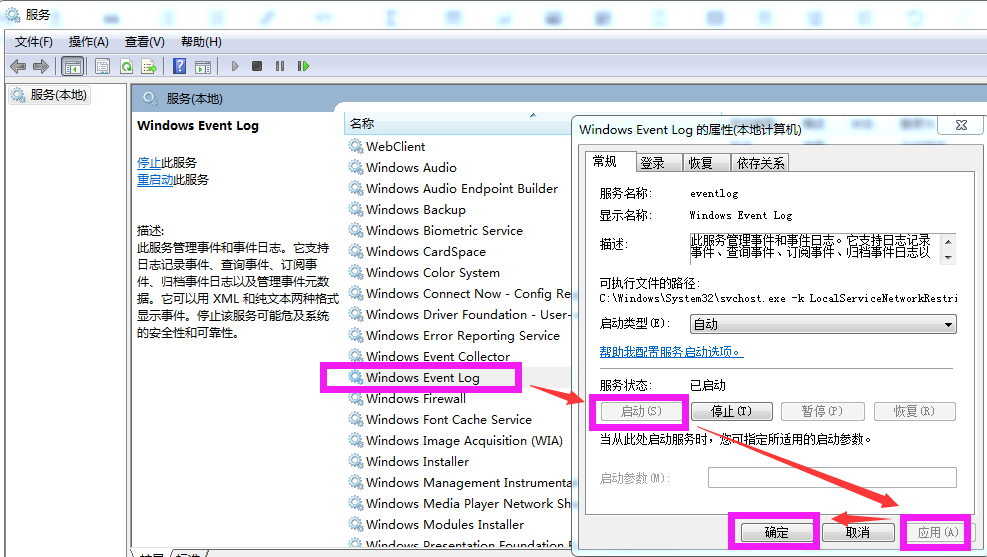Click the 重启动 link to restart service
This screenshot has width=987, height=557.
coord(155,179)
